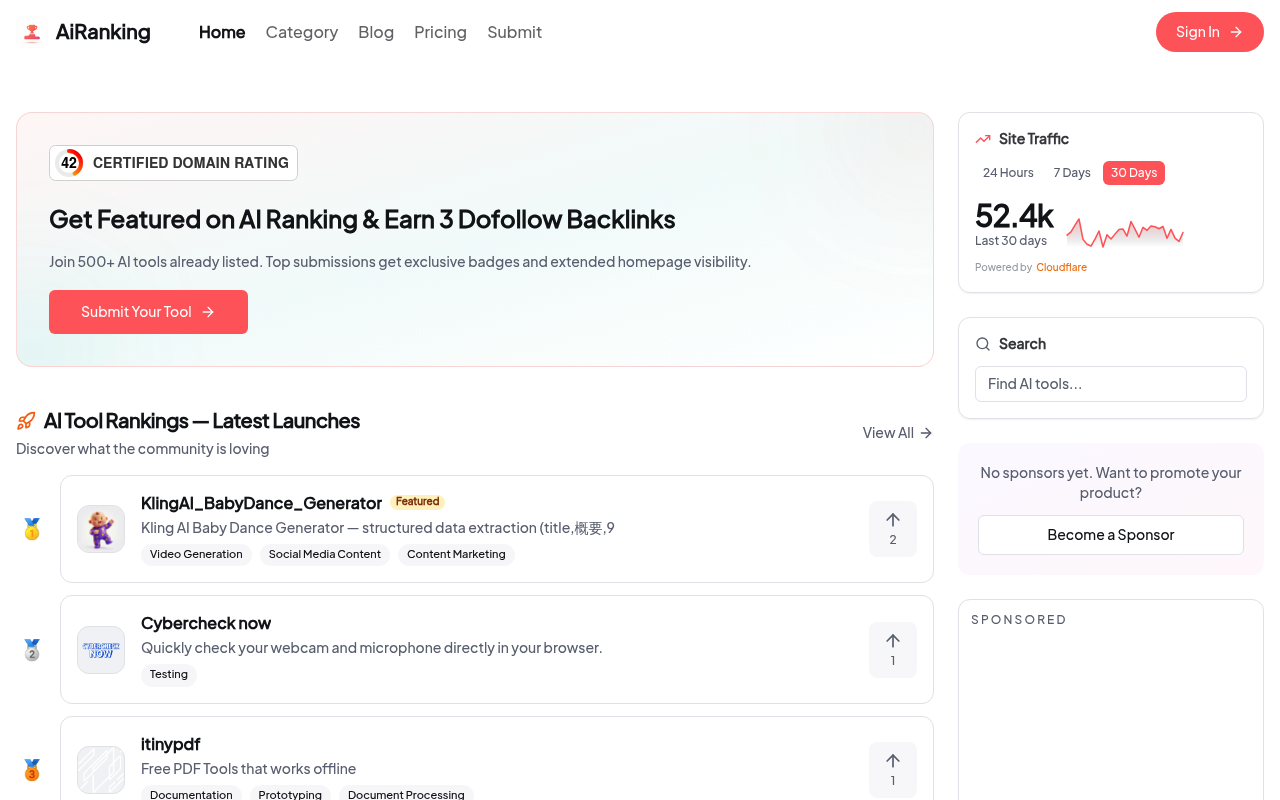Image resolution: width=1280 pixels, height=800 pixels.
Task: Click Become a Sponsor button
Action: pos(1111,535)
